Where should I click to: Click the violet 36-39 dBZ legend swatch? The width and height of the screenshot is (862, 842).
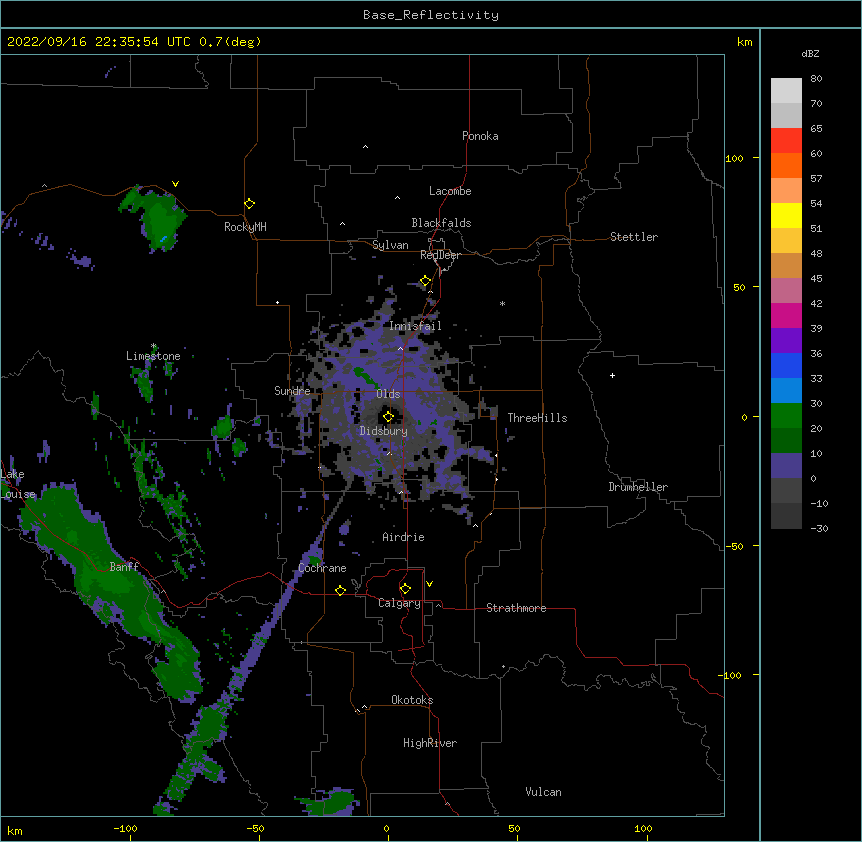[786, 341]
